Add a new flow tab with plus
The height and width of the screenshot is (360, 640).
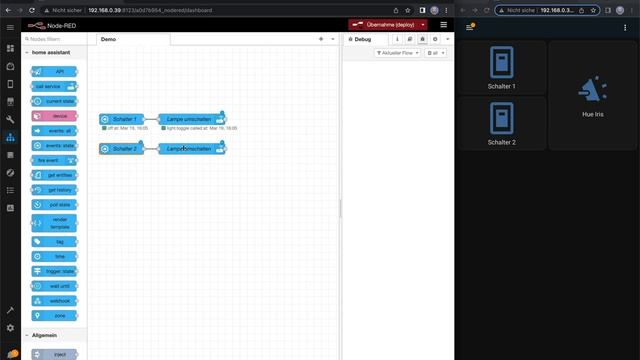pyautogui.click(x=321, y=39)
